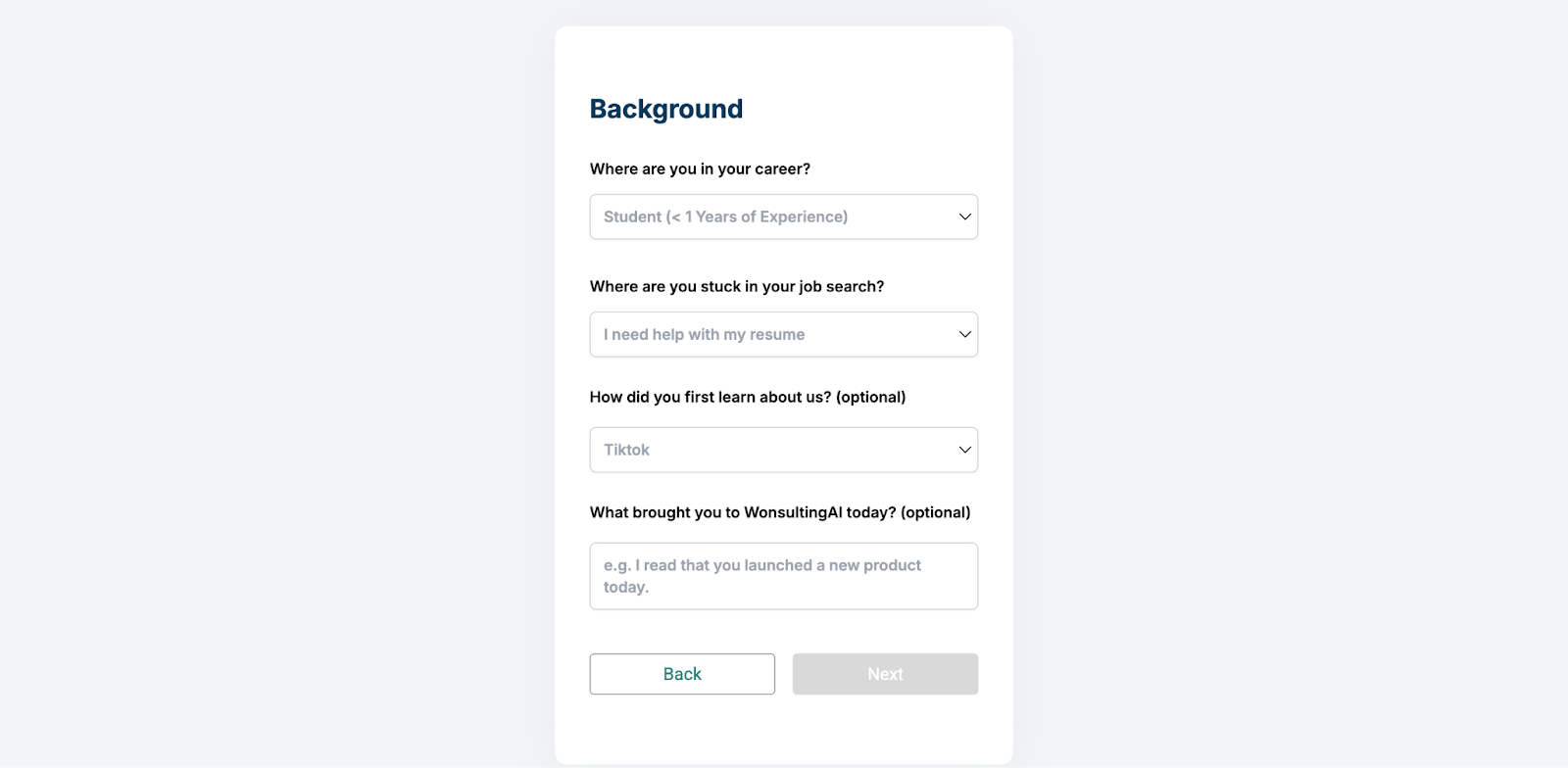Click the chevron arrow on the Tiktok dropdown
The height and width of the screenshot is (768, 1568).
point(964,450)
